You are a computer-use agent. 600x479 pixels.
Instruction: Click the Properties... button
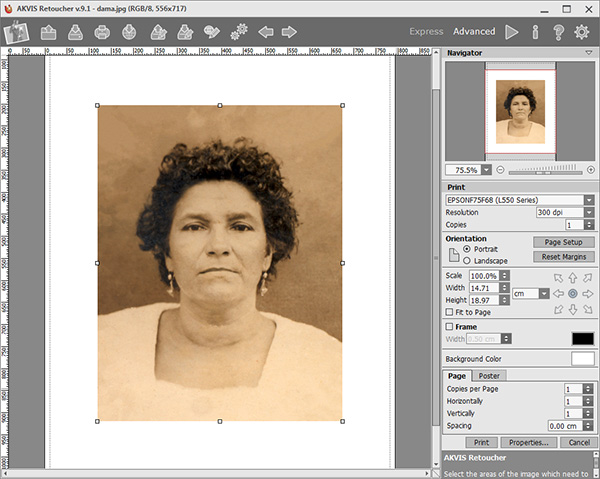(x=528, y=443)
